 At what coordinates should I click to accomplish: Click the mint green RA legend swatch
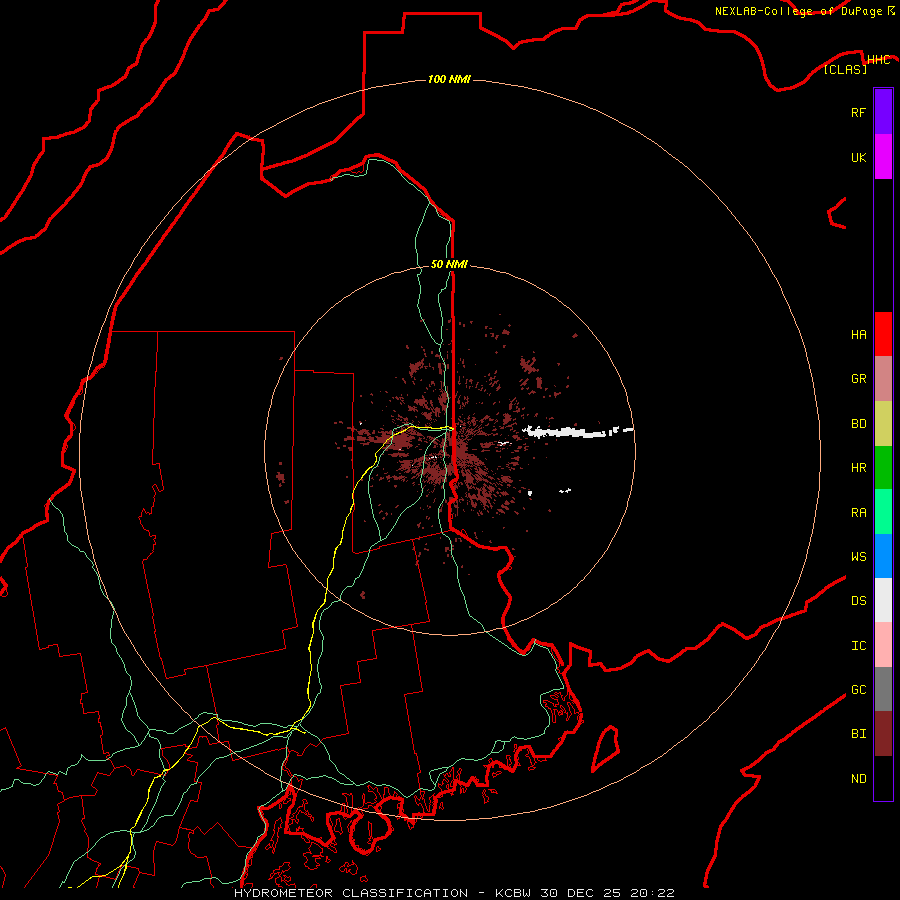tap(883, 512)
